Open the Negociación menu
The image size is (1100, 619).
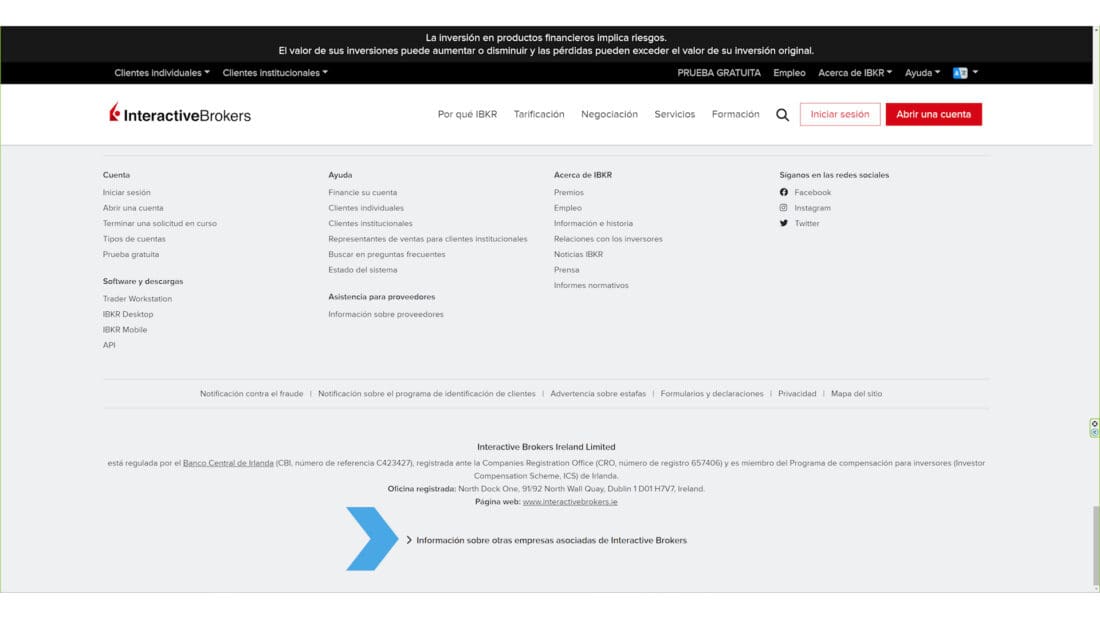click(x=609, y=114)
